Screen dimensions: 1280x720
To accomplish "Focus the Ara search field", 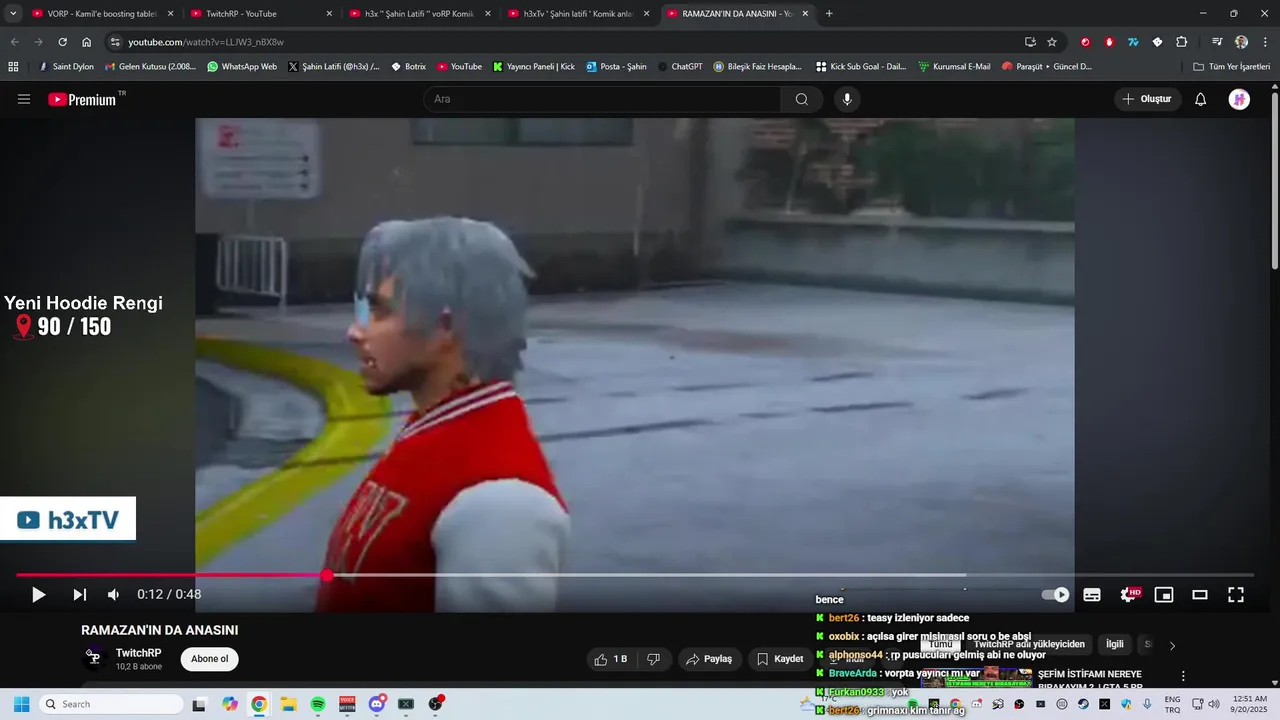I will tap(602, 99).
